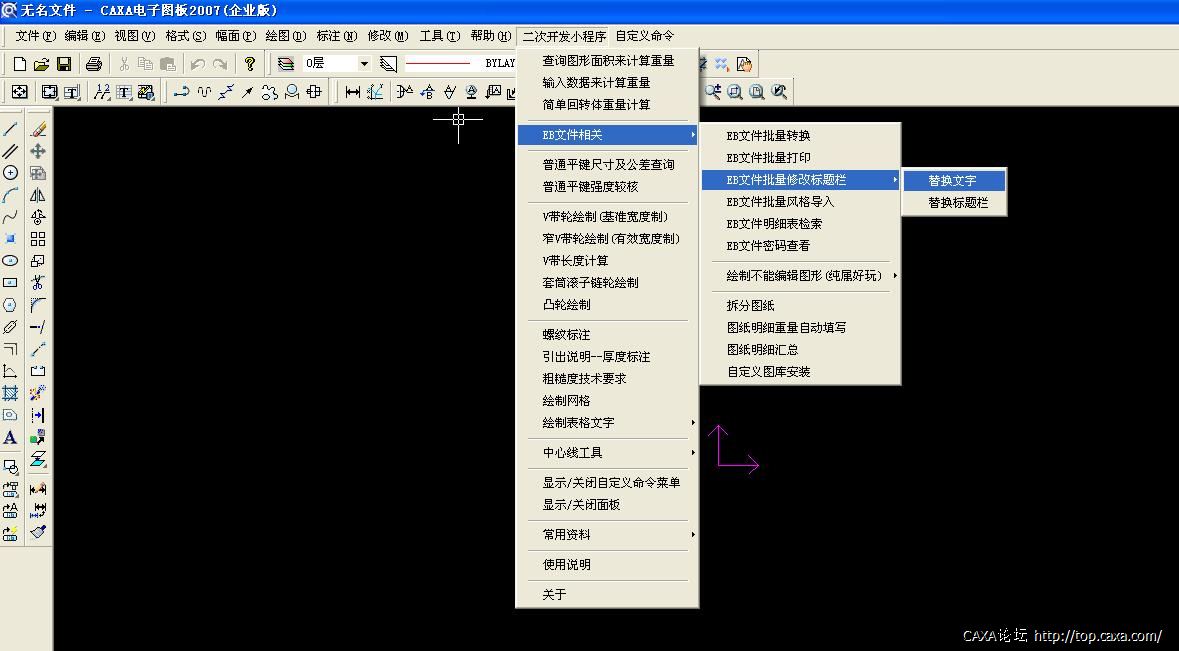Click the red line type preview
Screen dimensions: 1179x651
[438, 63]
